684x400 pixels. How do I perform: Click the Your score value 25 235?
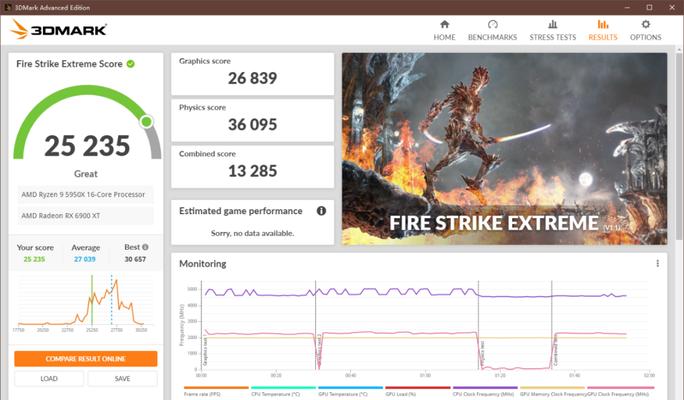34,259
